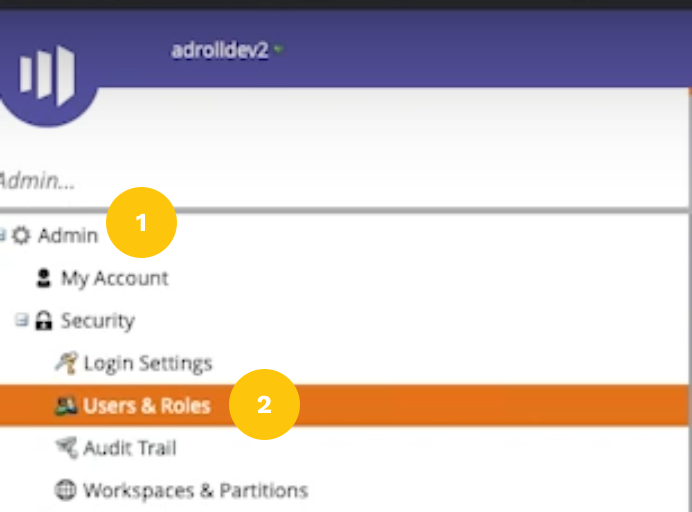Collapse the Admin tree node

pyautogui.click(x=3, y=236)
